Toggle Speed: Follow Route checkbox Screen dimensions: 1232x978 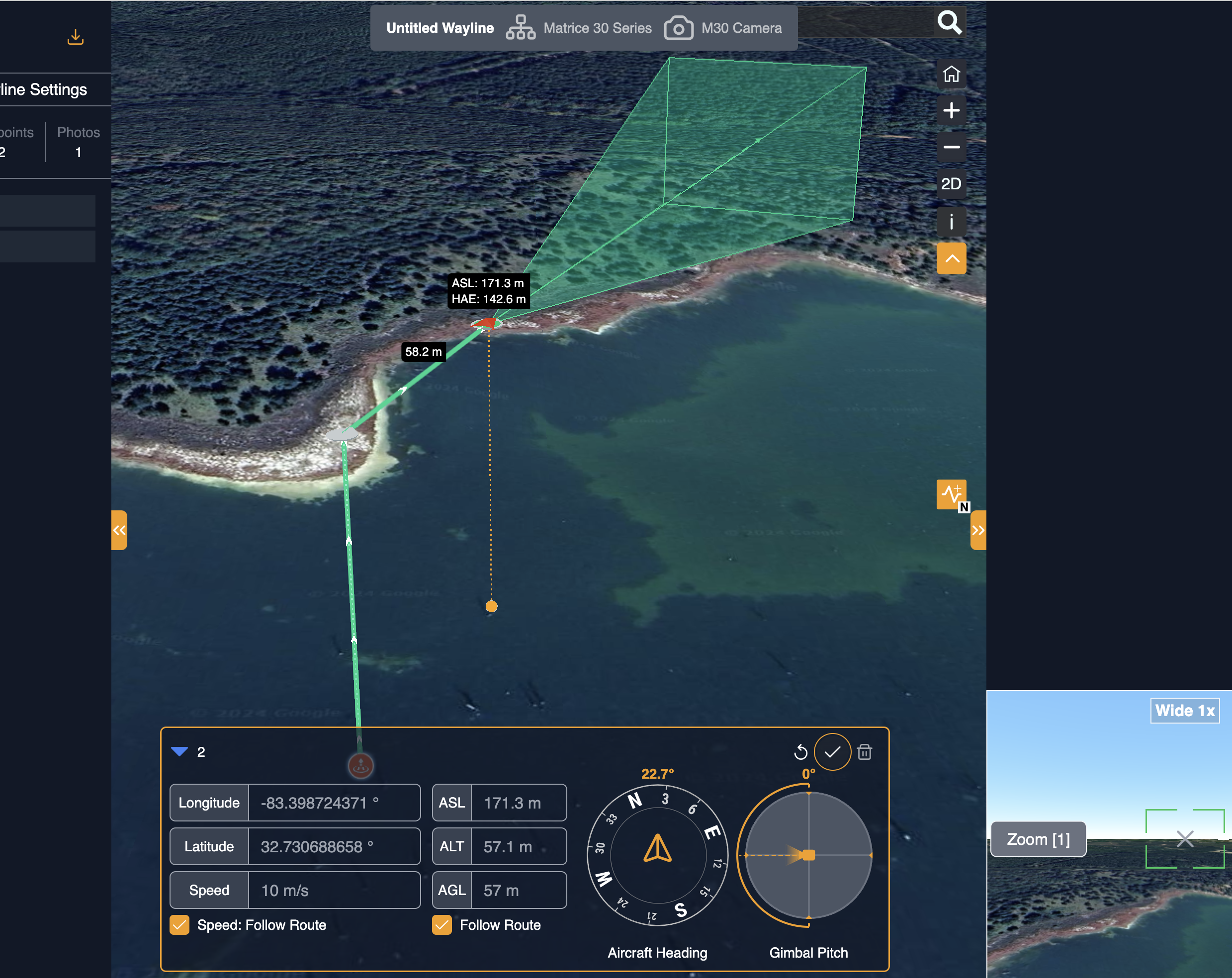tap(179, 925)
